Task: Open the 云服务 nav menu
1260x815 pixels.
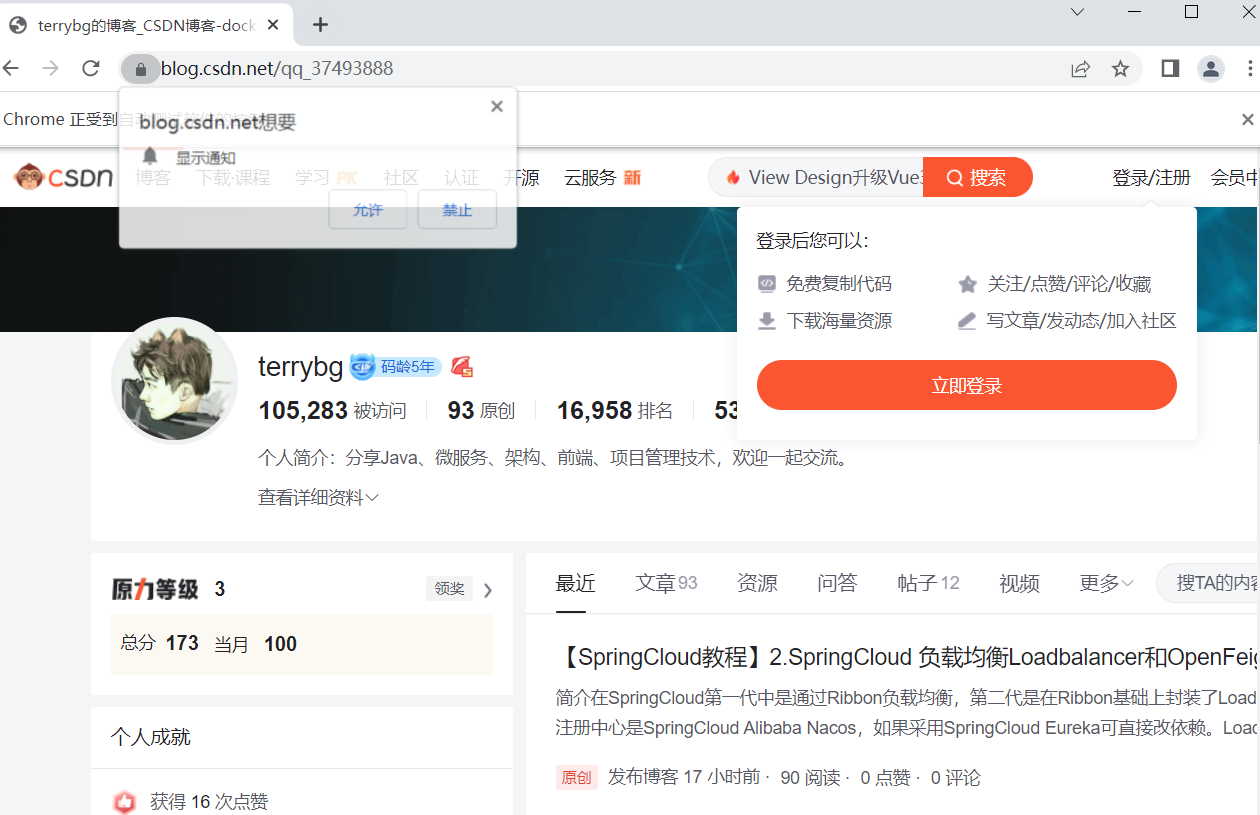Action: tap(602, 177)
